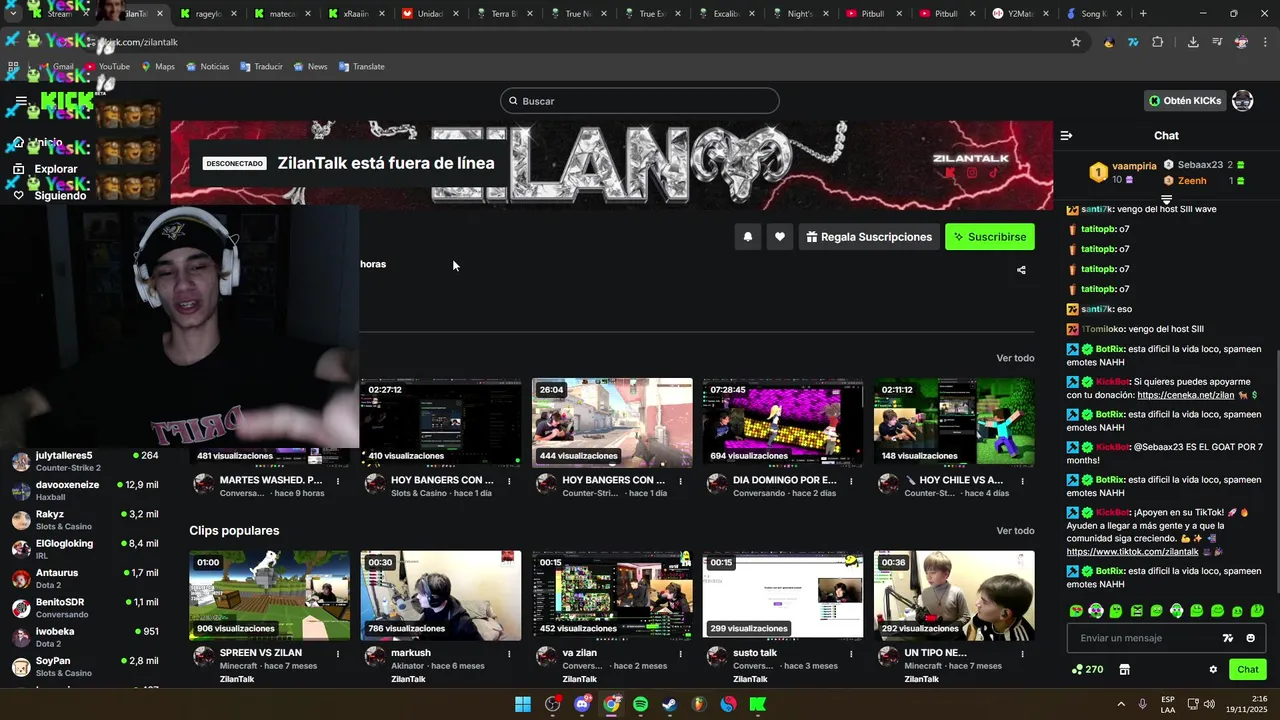Image resolution: width=1280 pixels, height=720 pixels.
Task: Bookmark this page with the star icon
Action: tap(1076, 42)
